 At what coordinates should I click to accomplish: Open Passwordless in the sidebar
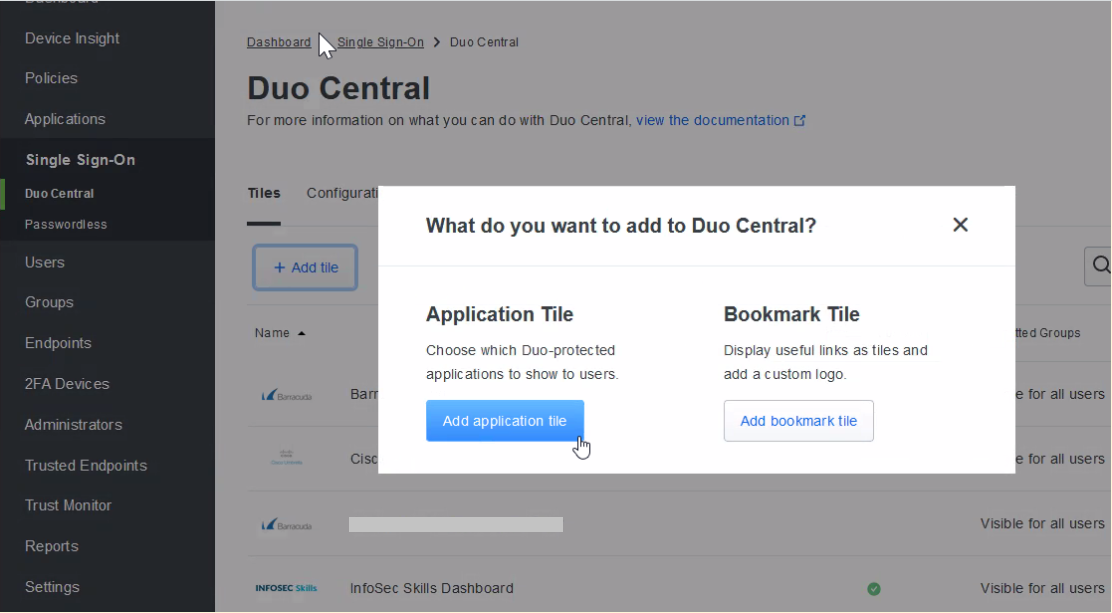[x=66, y=224]
